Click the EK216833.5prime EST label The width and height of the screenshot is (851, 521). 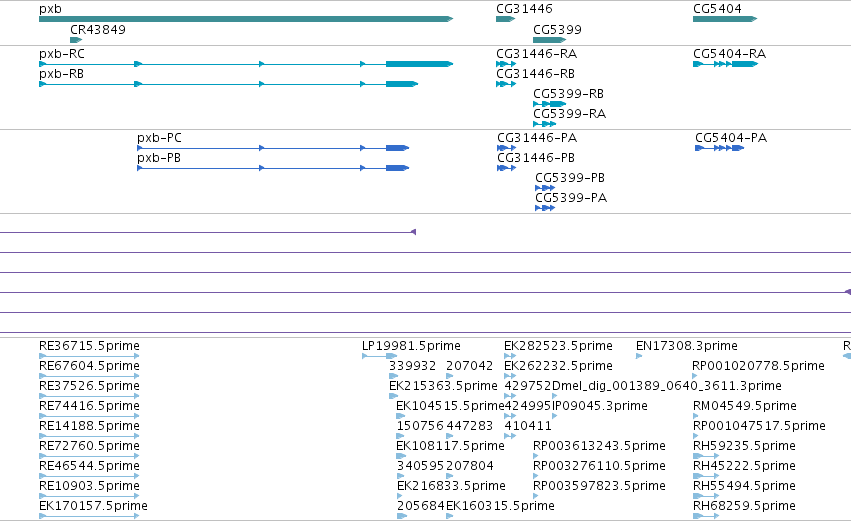click(x=452, y=486)
